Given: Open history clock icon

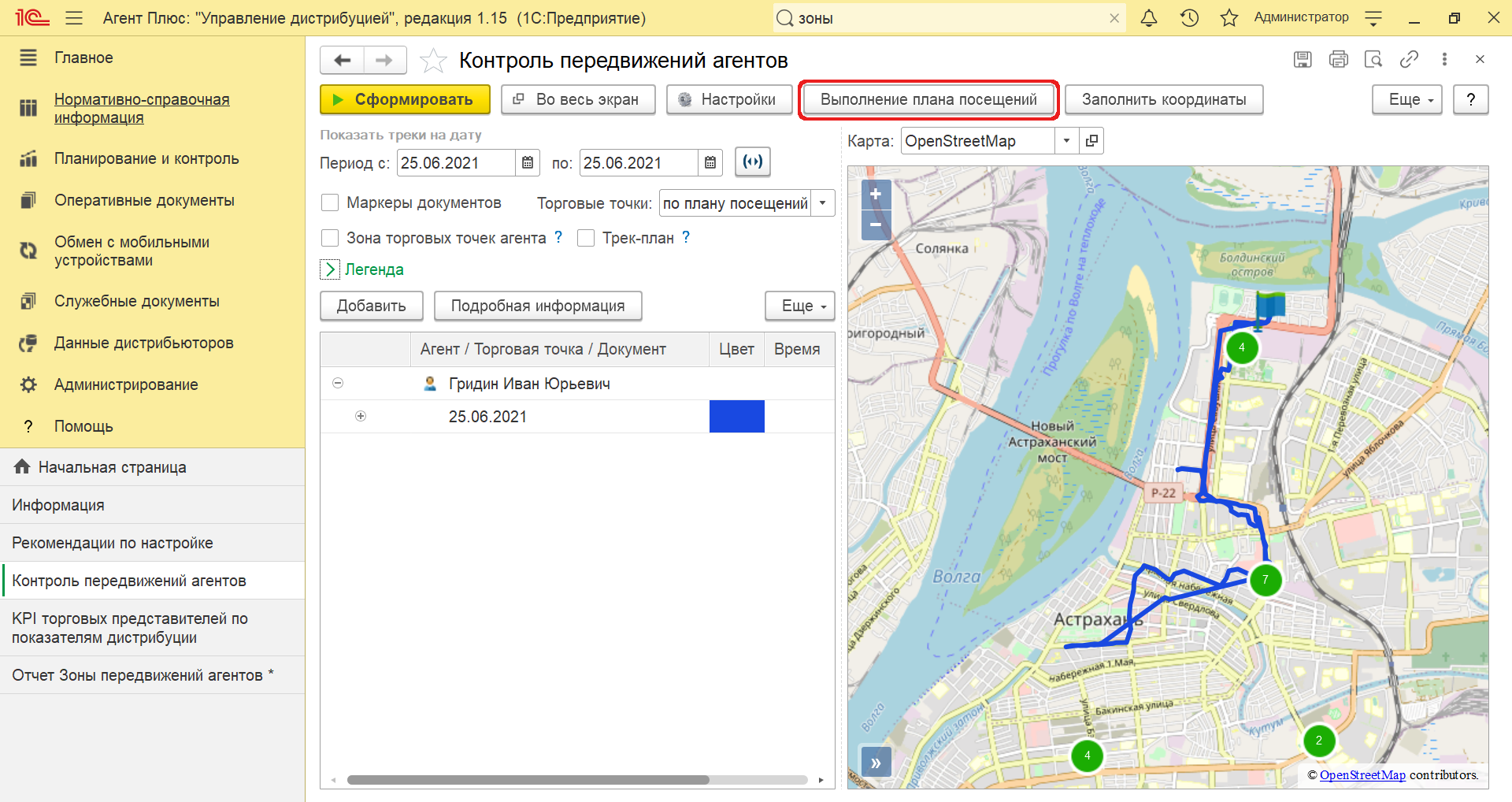Looking at the screenshot, I should (1189, 18).
